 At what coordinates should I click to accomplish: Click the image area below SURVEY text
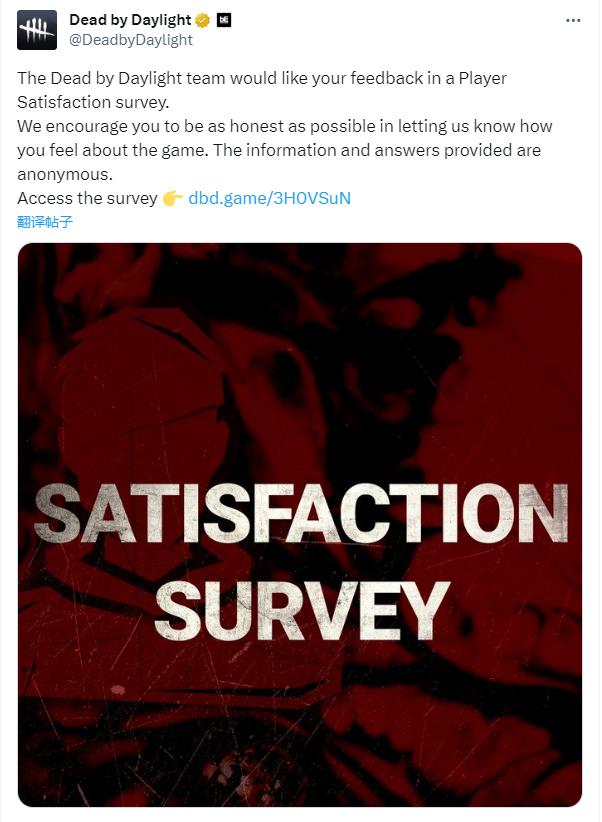tap(300, 720)
